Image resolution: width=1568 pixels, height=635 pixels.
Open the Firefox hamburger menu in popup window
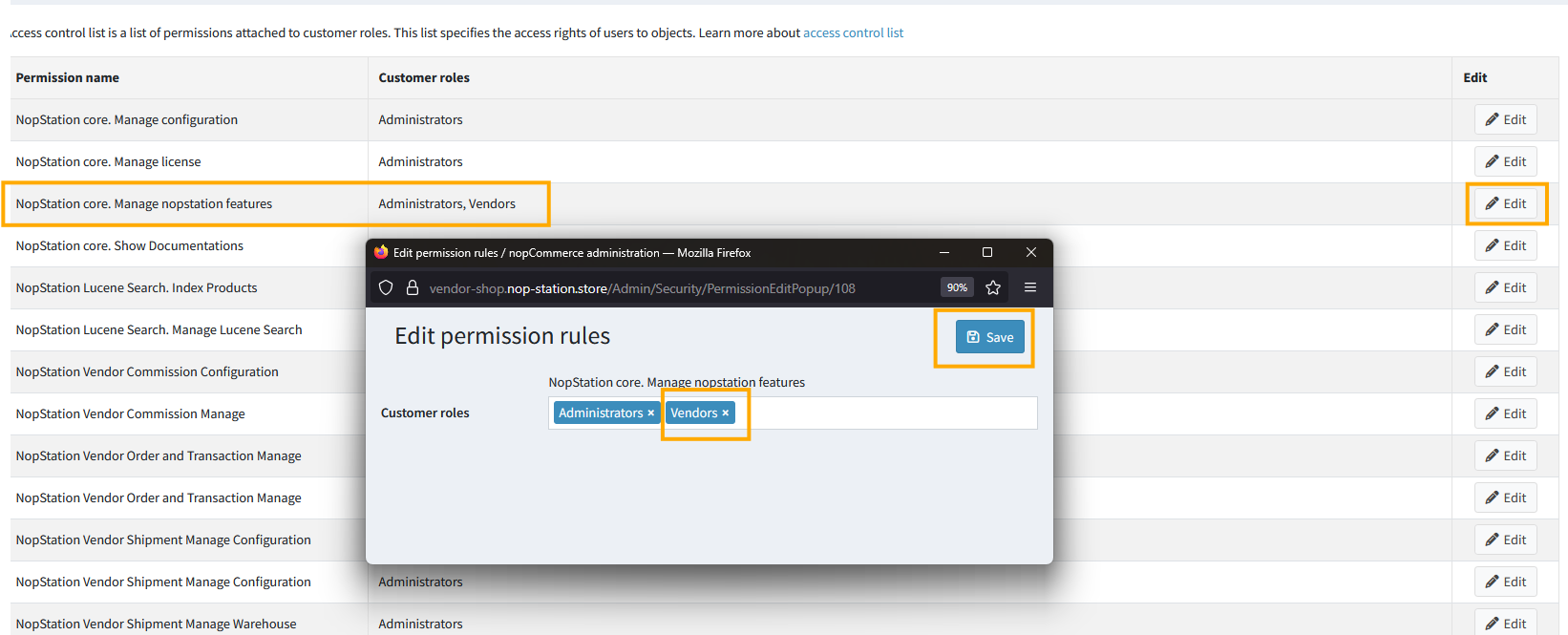pyautogui.click(x=1030, y=287)
